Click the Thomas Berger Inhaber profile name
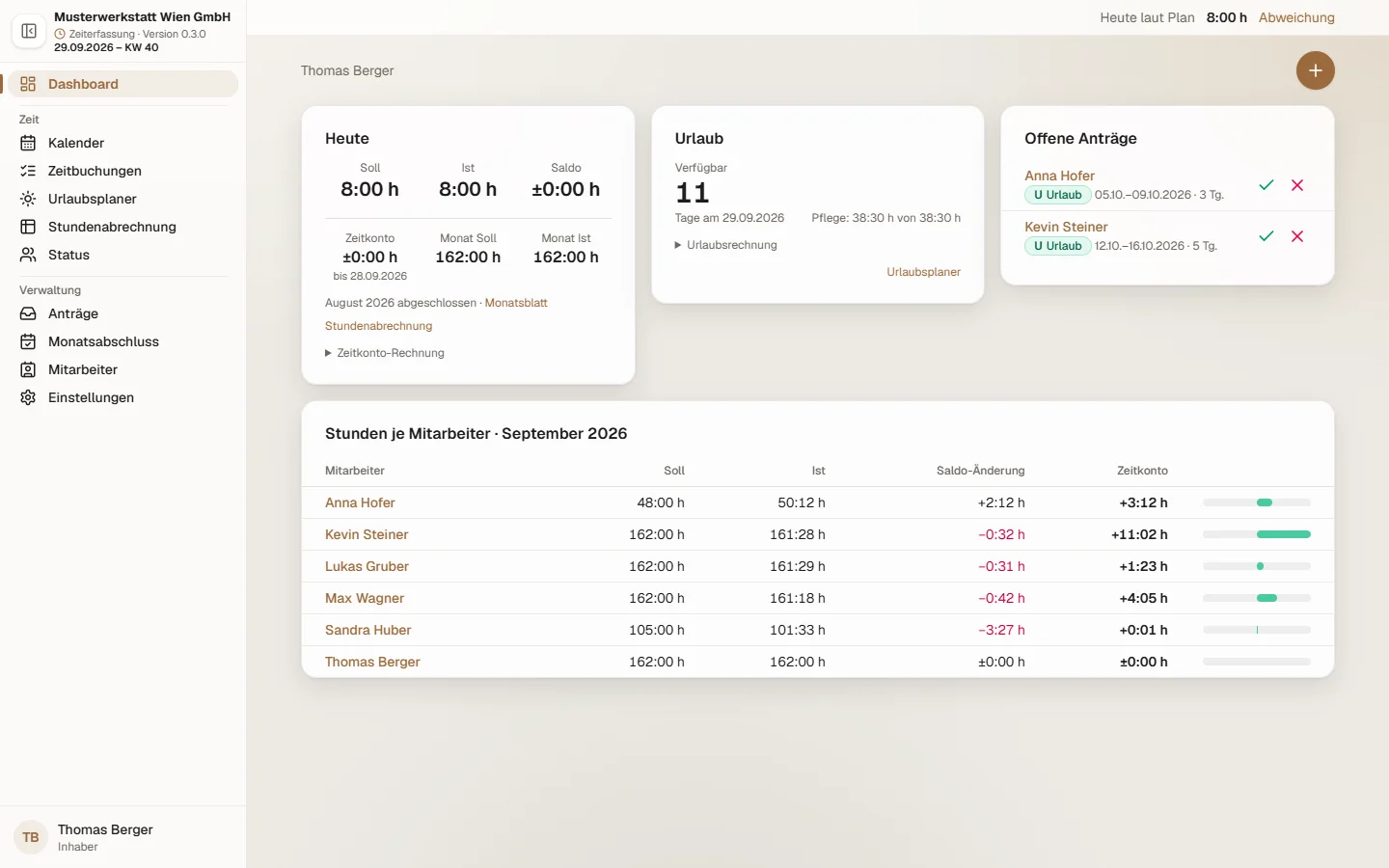This screenshot has width=1389, height=868. click(105, 829)
